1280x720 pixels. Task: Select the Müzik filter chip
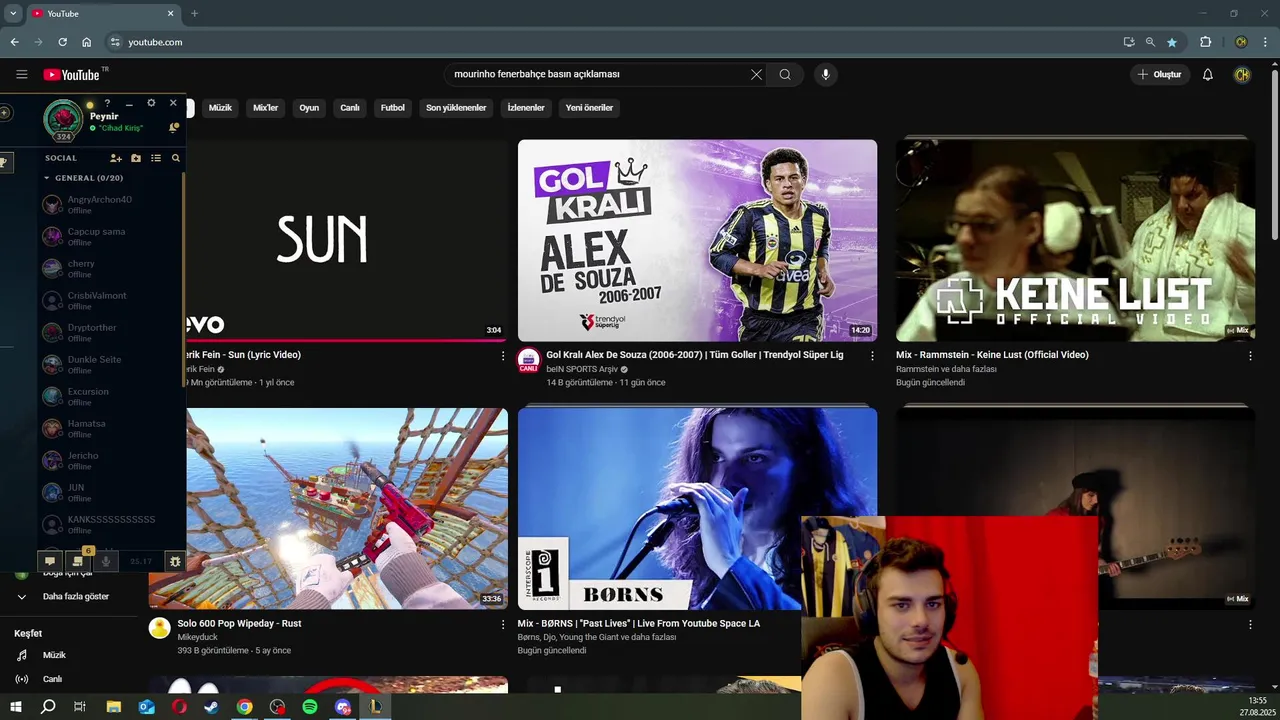220,108
